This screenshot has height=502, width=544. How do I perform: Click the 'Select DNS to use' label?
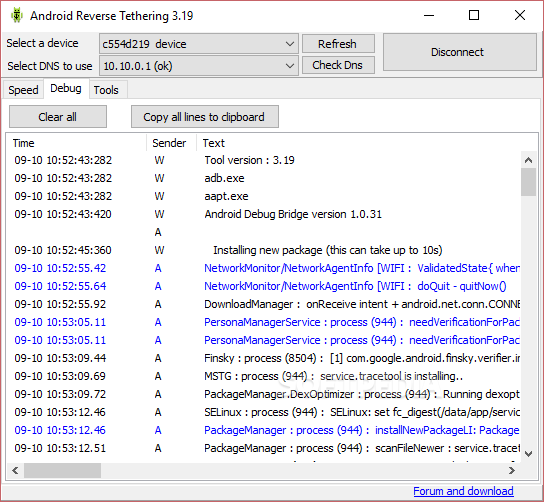point(50,66)
